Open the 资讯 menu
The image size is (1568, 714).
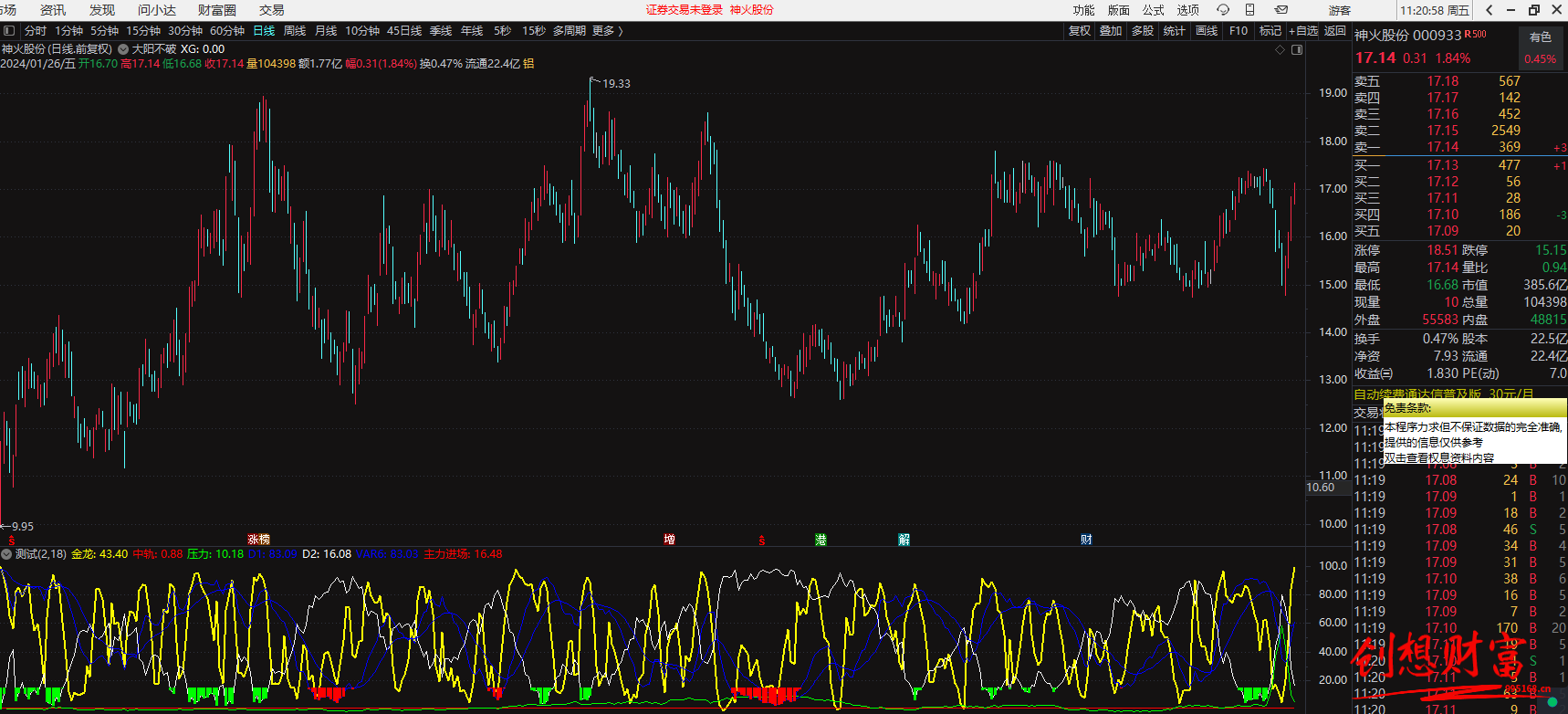(x=53, y=10)
